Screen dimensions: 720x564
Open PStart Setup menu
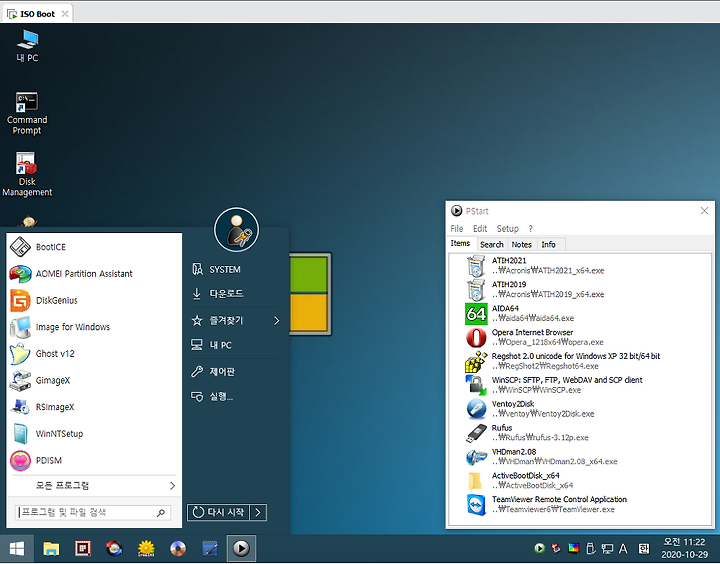click(507, 229)
